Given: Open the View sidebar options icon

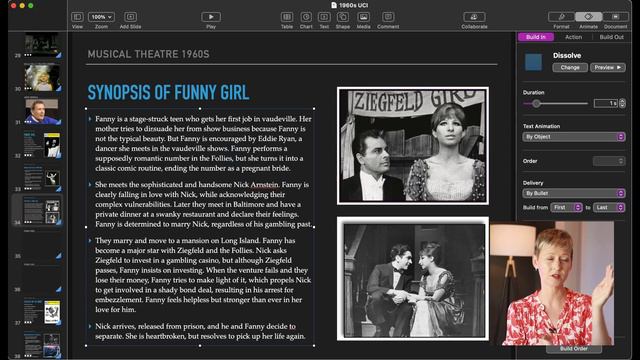Looking at the screenshot, I should tap(77, 17).
